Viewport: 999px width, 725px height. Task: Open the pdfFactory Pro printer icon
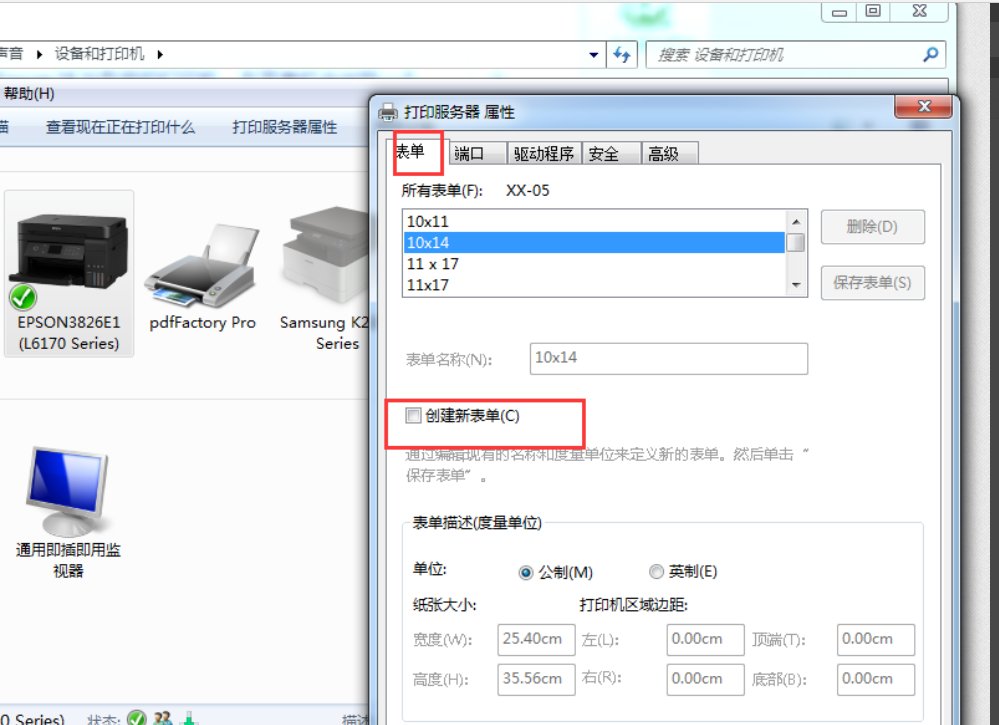201,260
